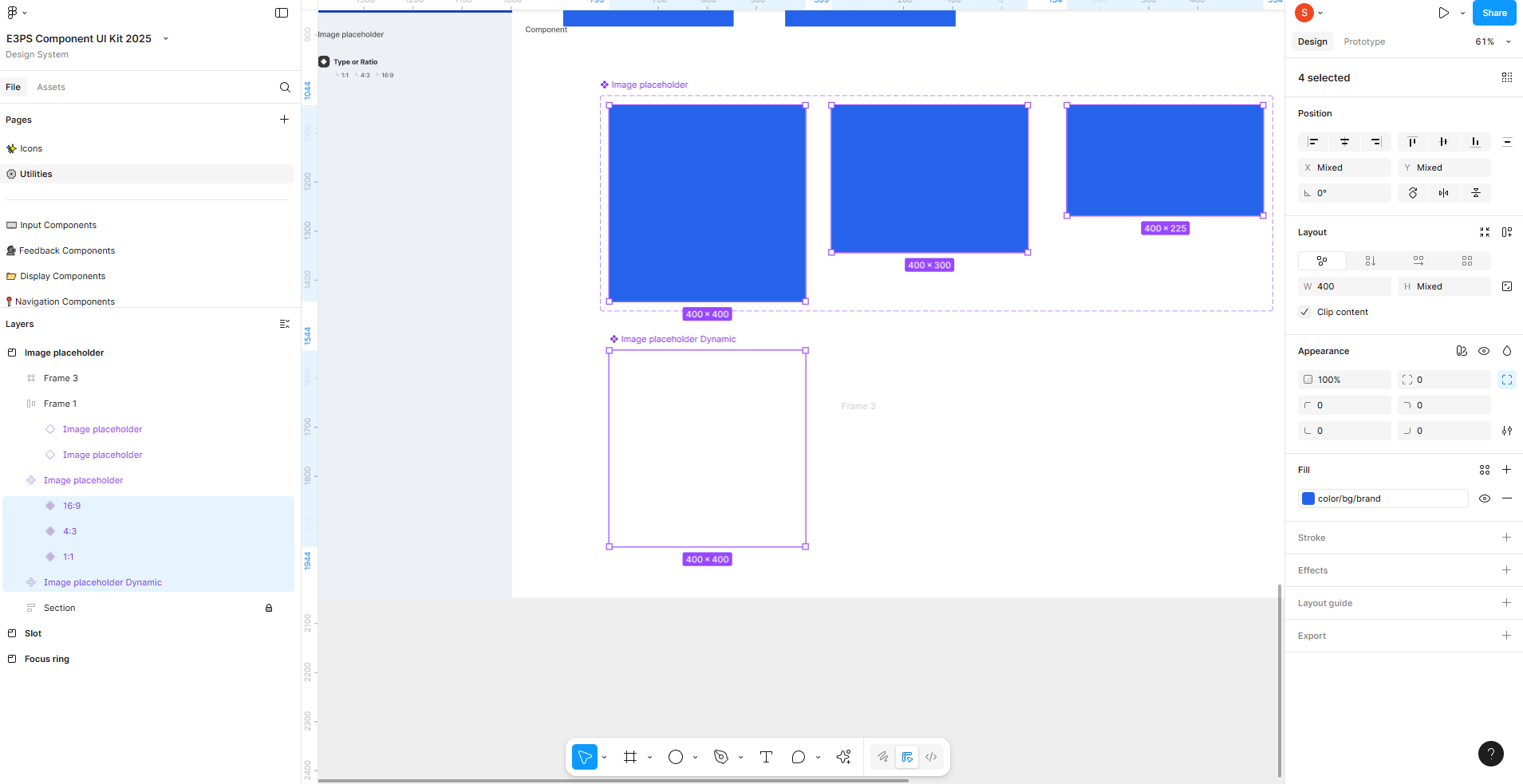The height and width of the screenshot is (784, 1523).
Task: Open the Prototype tab
Action: click(1364, 41)
